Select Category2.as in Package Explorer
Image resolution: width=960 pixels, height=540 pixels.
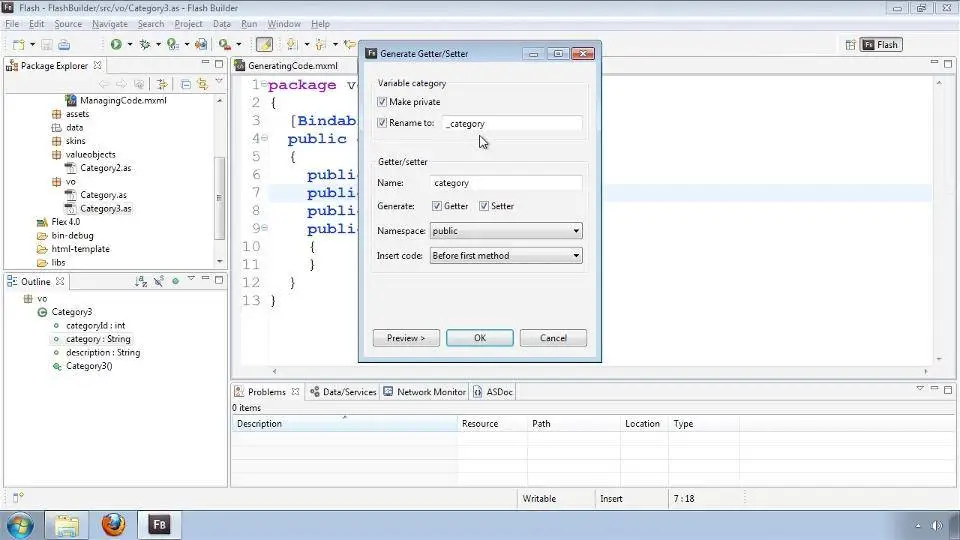pos(105,168)
